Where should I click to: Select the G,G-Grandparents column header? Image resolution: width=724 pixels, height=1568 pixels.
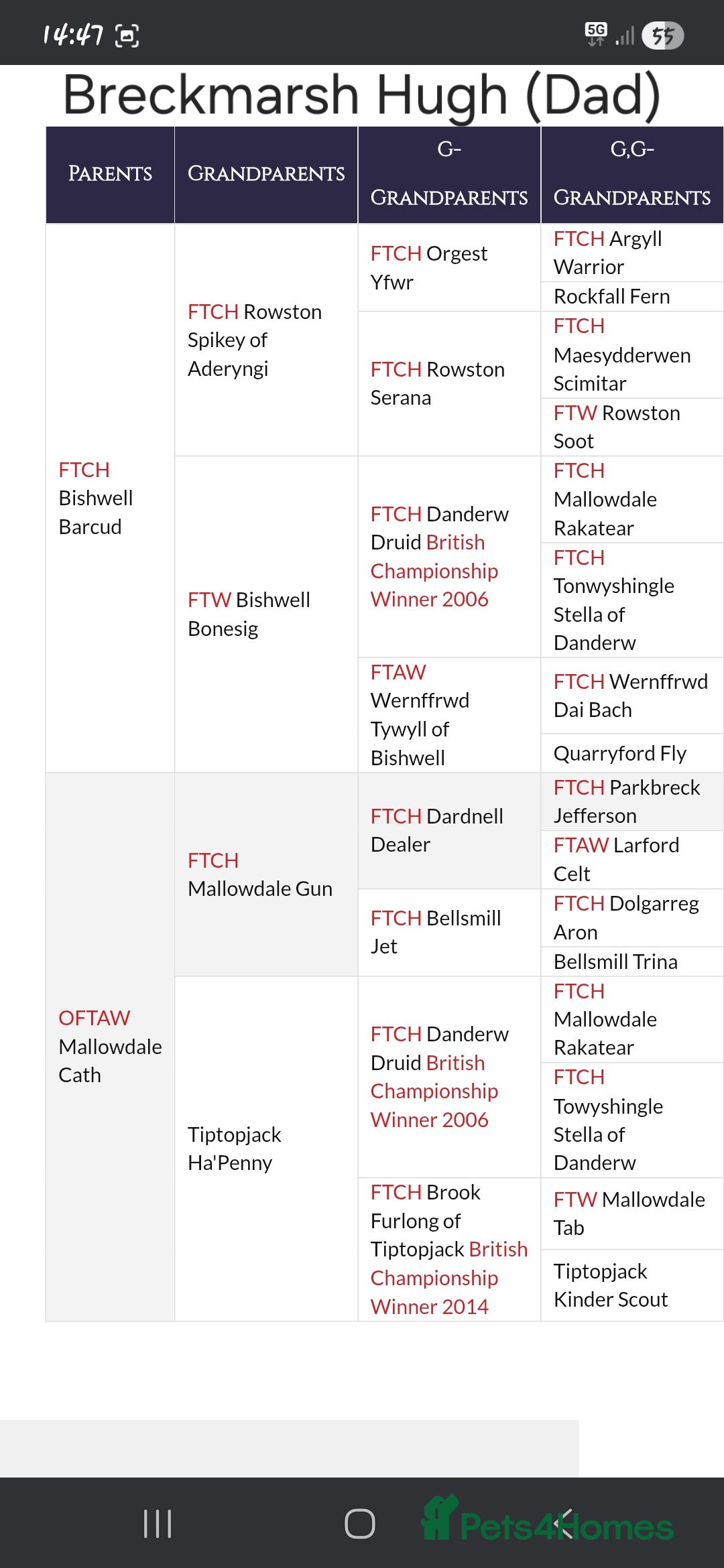point(631,174)
